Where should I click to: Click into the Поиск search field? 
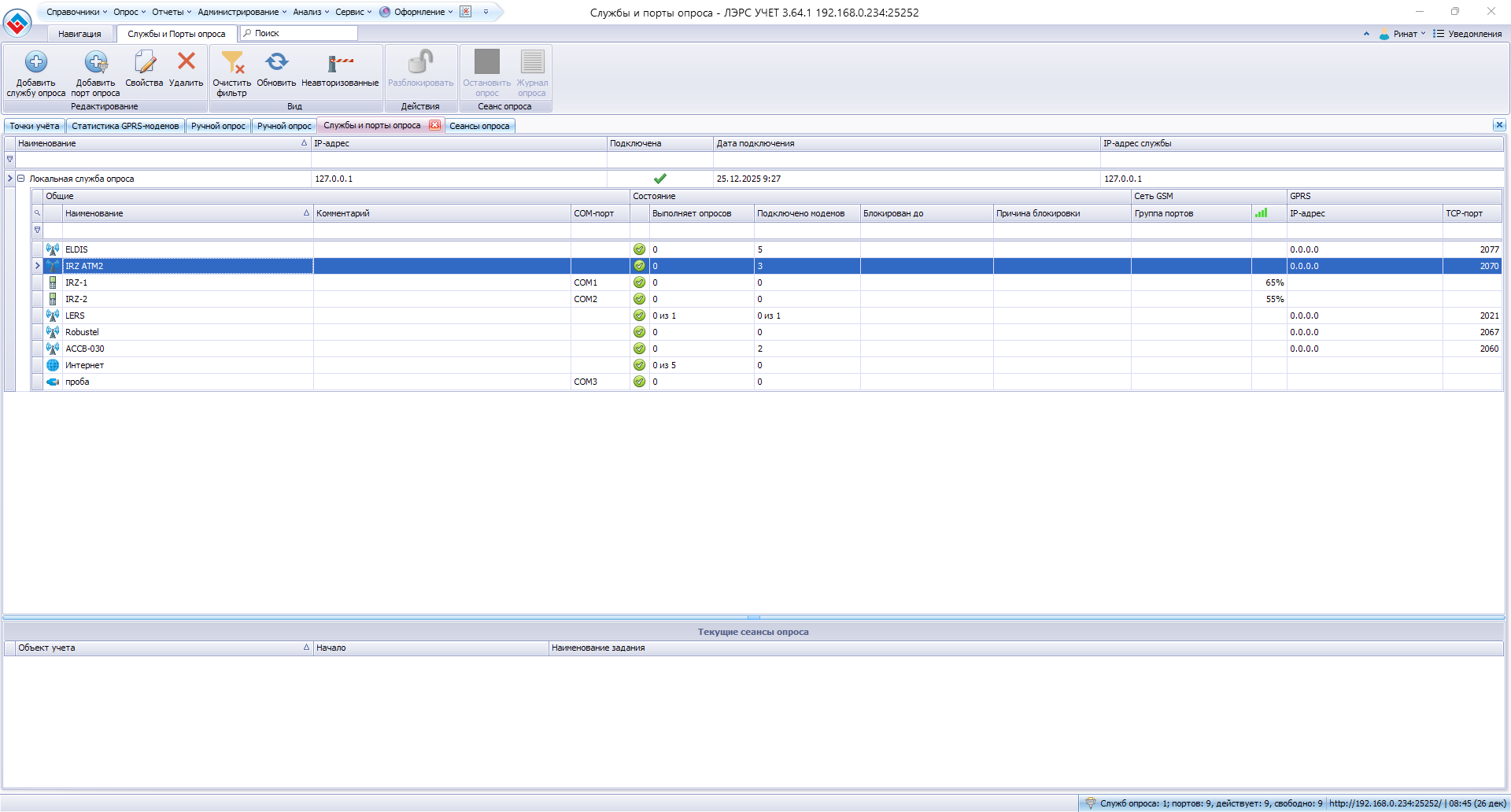303,33
